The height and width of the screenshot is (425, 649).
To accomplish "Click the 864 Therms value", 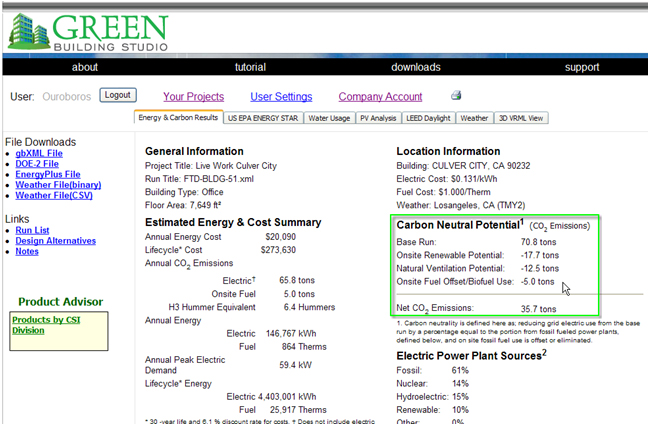I will pos(304,347).
